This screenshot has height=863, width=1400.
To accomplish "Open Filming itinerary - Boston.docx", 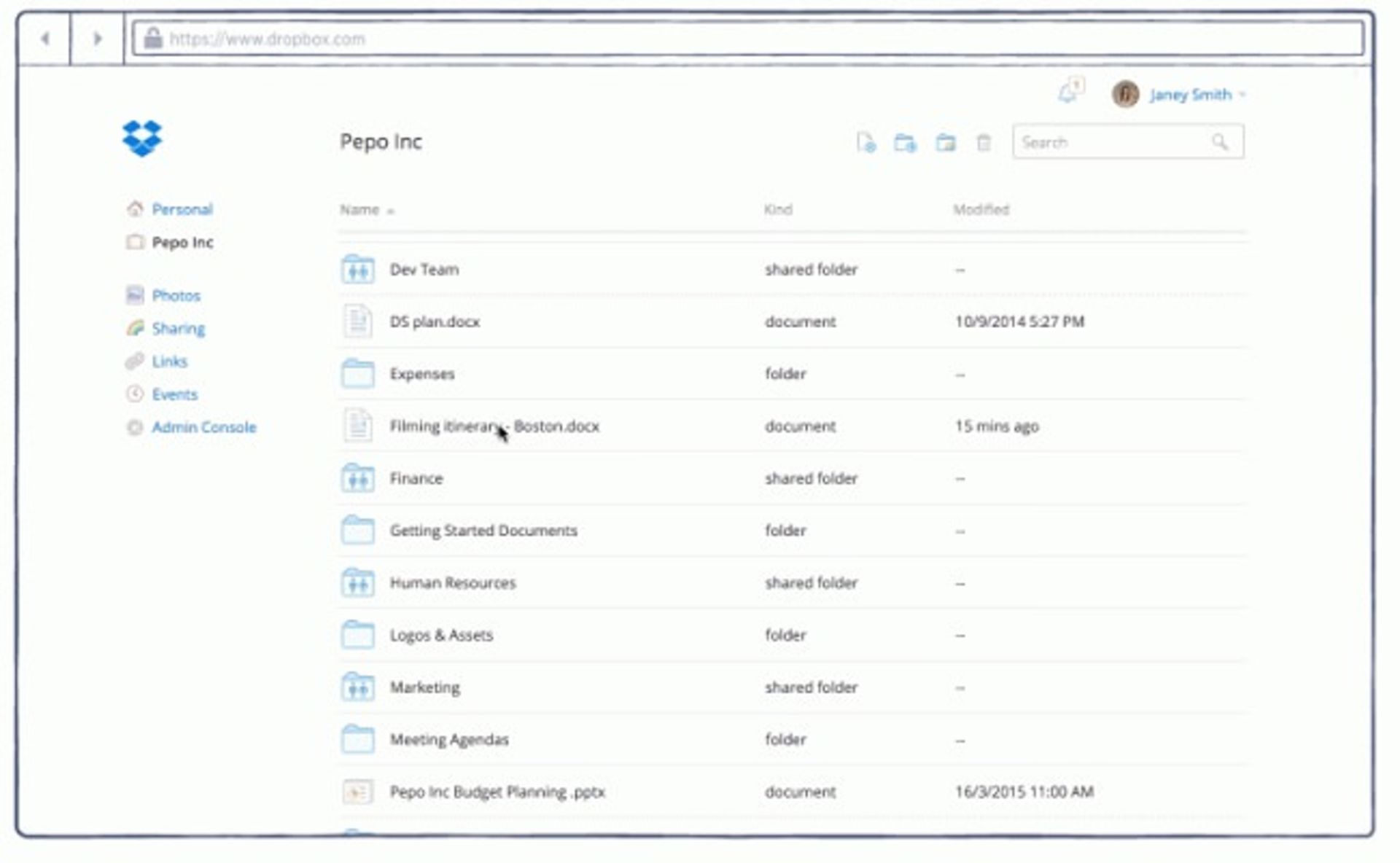I will [x=494, y=426].
